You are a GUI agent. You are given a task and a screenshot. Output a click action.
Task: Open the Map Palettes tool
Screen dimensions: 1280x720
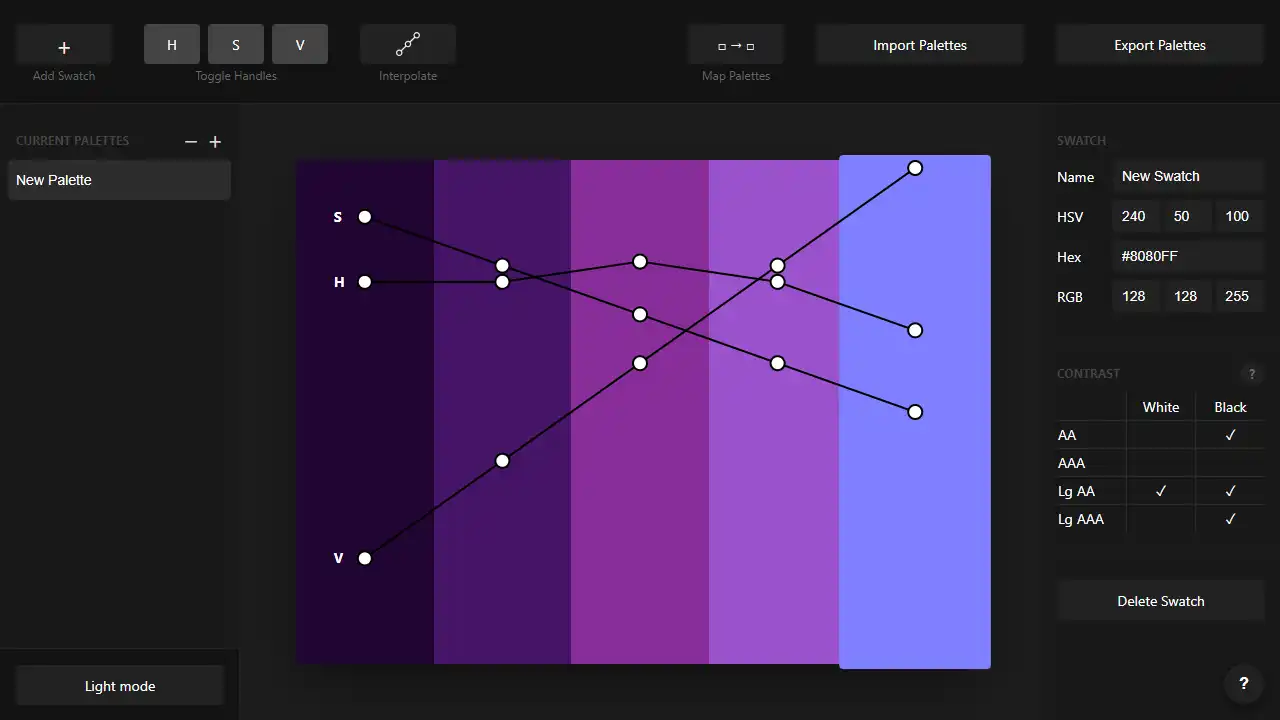pos(735,44)
